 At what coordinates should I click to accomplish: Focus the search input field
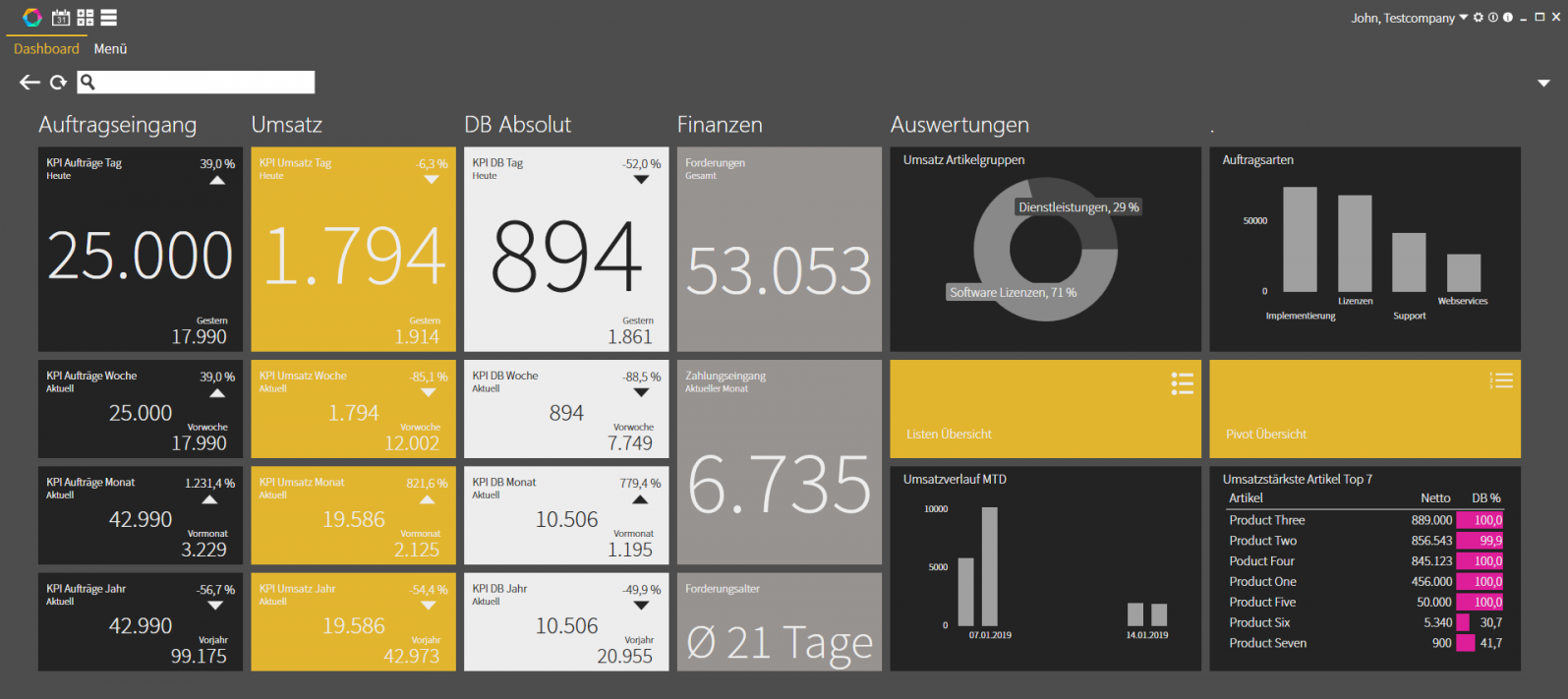click(x=206, y=83)
